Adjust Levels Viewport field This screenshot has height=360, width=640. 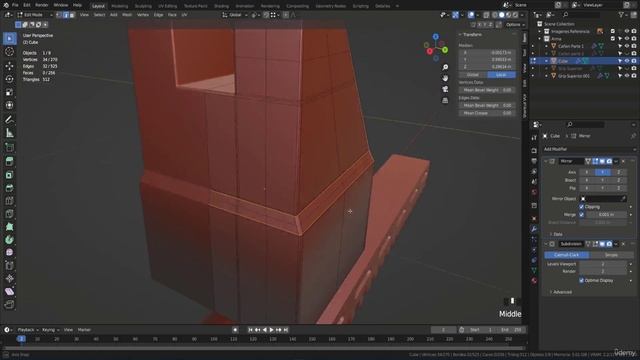pyautogui.click(x=602, y=264)
